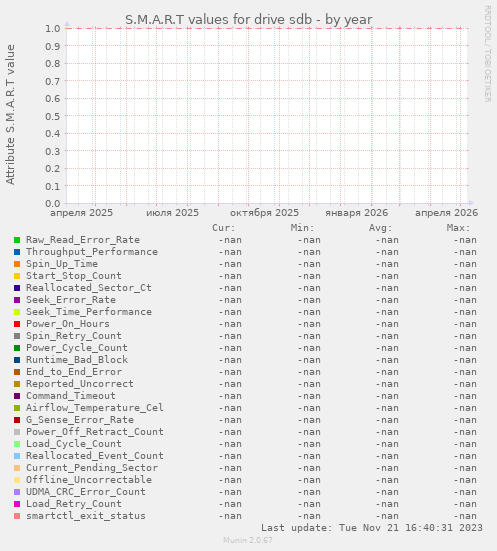Click the Current_Pending_Sector legend label
This screenshot has height=551, width=497.
(92, 468)
